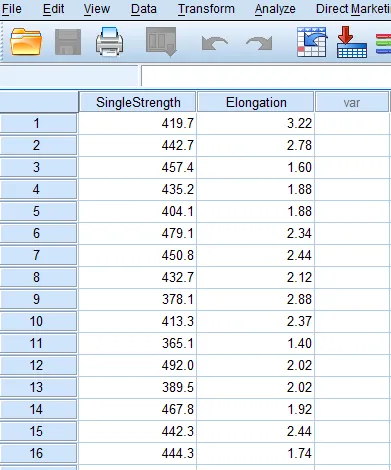Screen dimensions: 391x470
Task: Click Elongation cell in row 15
Action: (256, 431)
